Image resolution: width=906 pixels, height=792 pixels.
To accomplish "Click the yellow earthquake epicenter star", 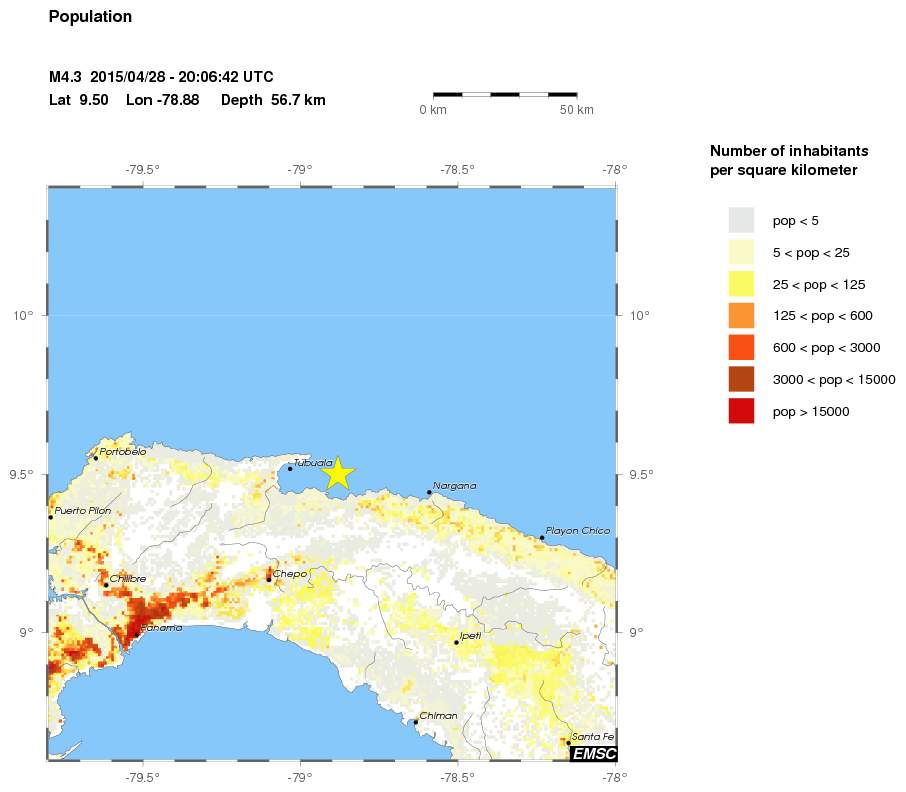I will click(338, 473).
